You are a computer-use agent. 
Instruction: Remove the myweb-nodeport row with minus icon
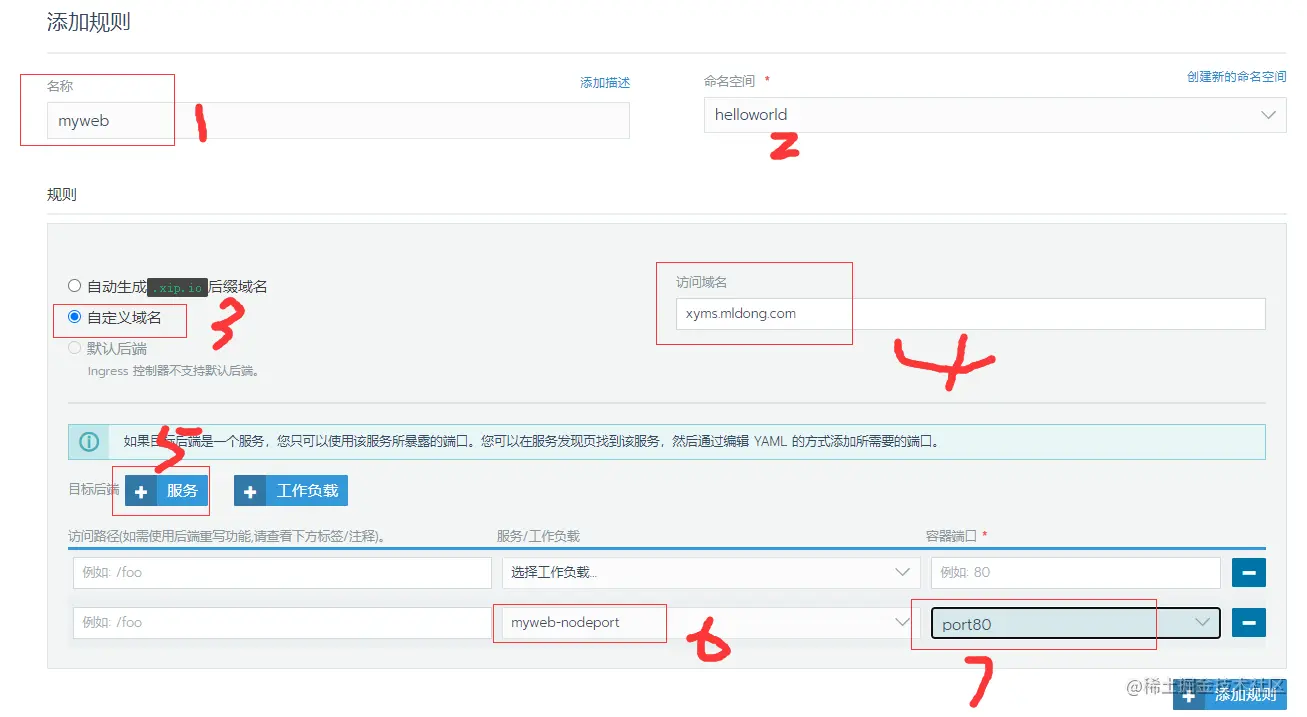1249,623
